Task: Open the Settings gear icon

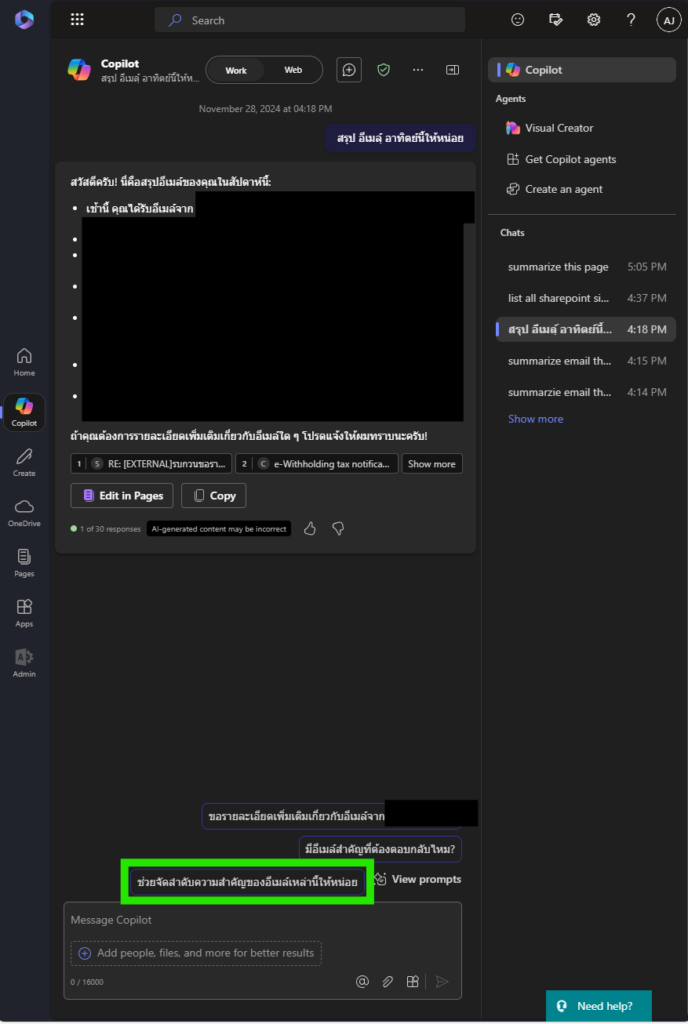Action: (593, 20)
